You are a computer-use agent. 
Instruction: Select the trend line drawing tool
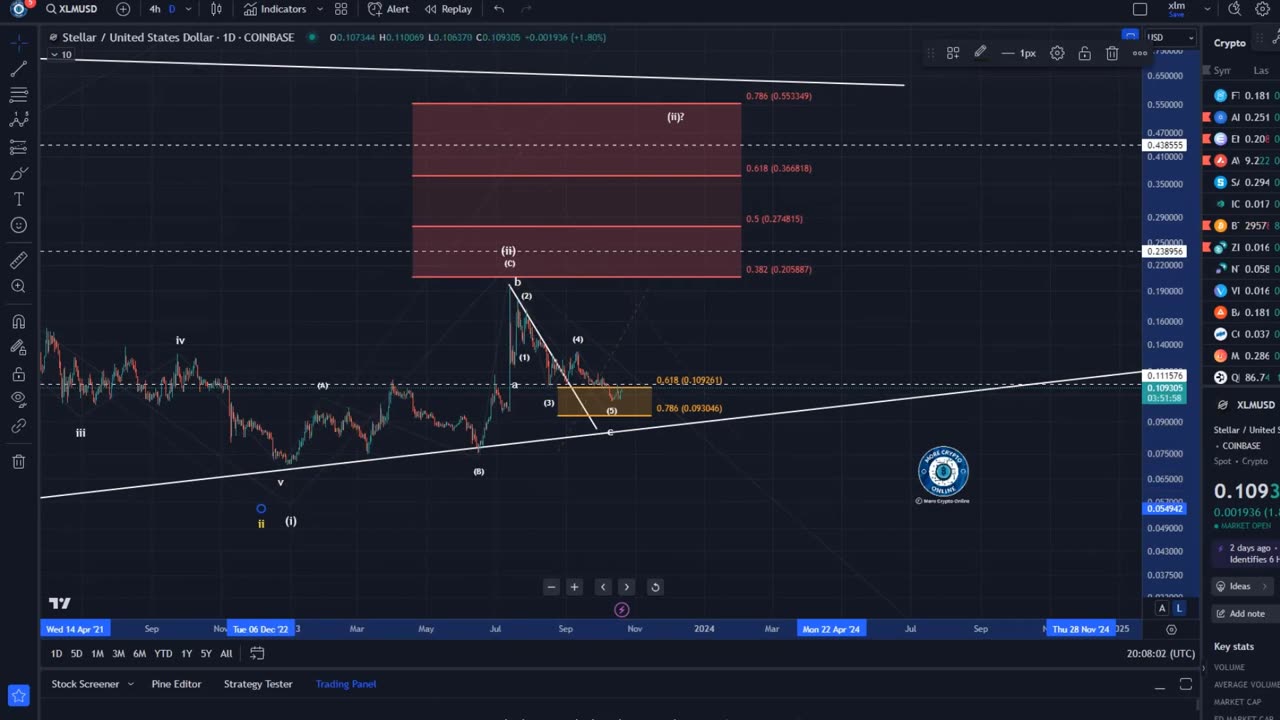(x=18, y=69)
